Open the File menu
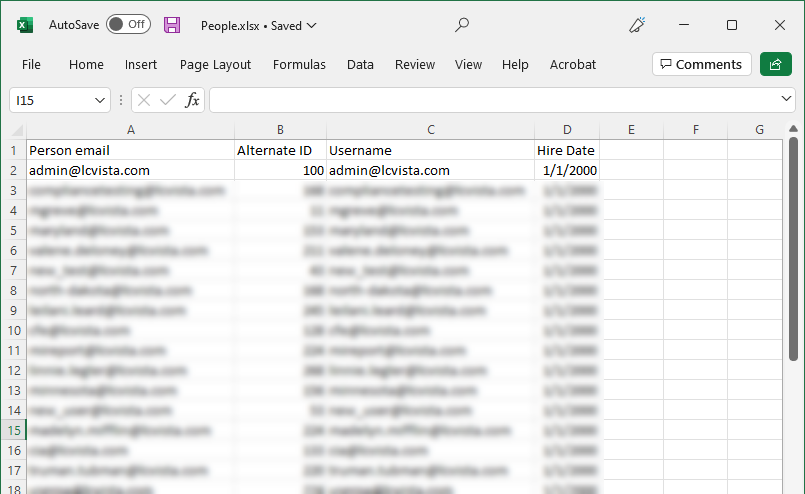Viewport: 805px width, 494px height. click(31, 64)
